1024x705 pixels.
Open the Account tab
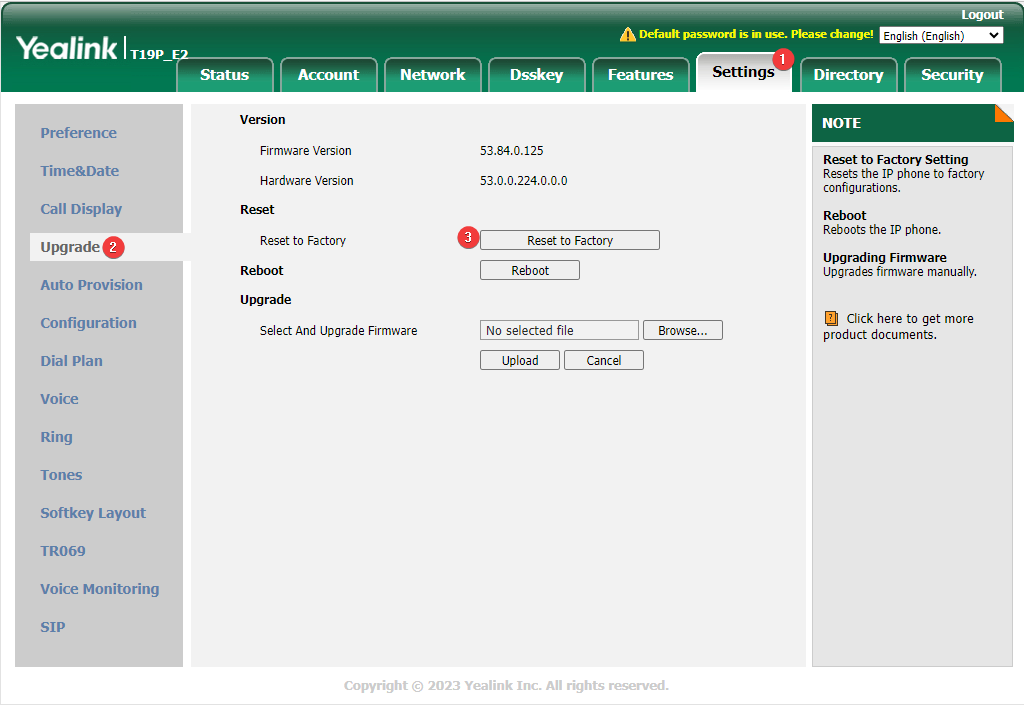(328, 75)
